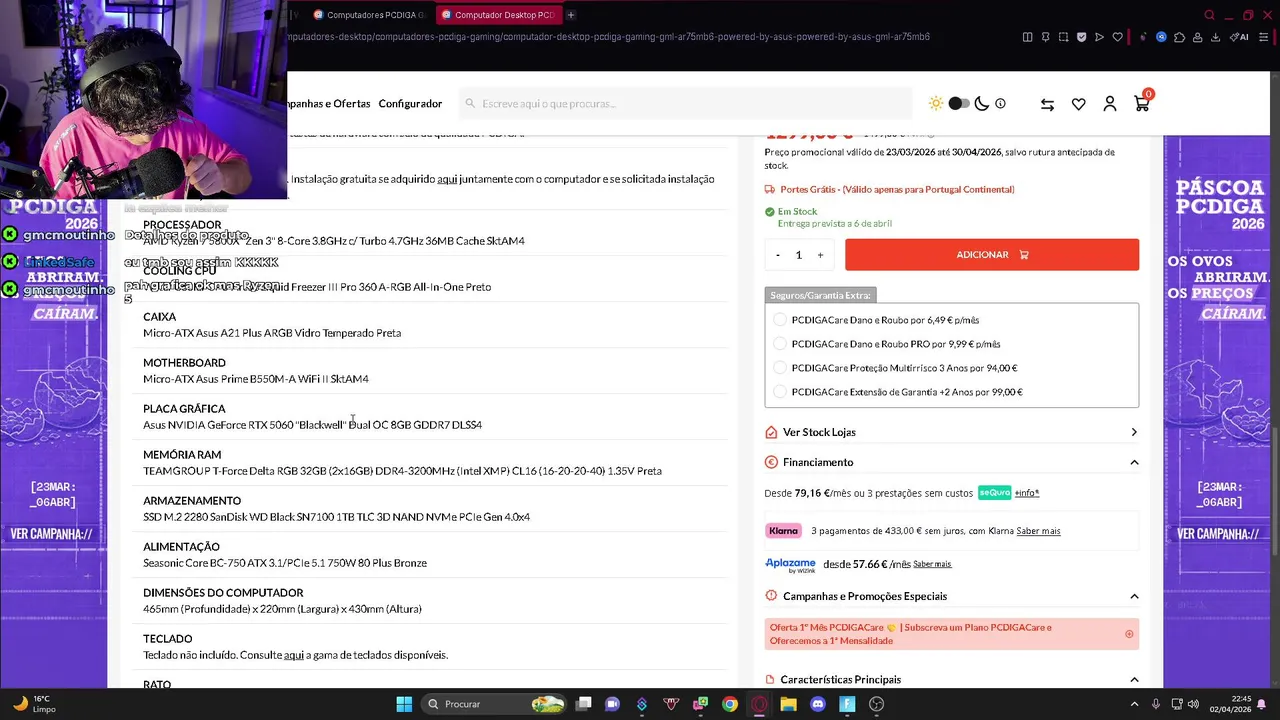1280x720 pixels.
Task: Open Google Chrome from taskbar
Action: click(x=730, y=704)
